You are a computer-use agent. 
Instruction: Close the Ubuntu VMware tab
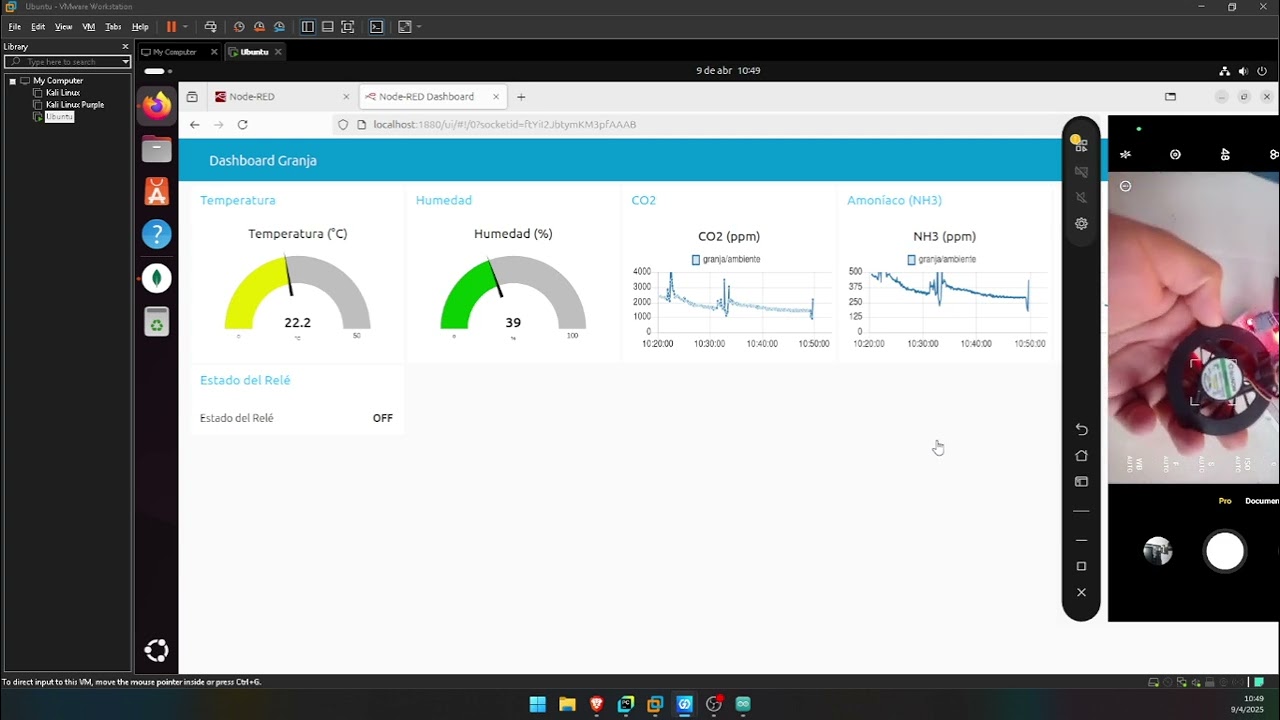coord(278,52)
